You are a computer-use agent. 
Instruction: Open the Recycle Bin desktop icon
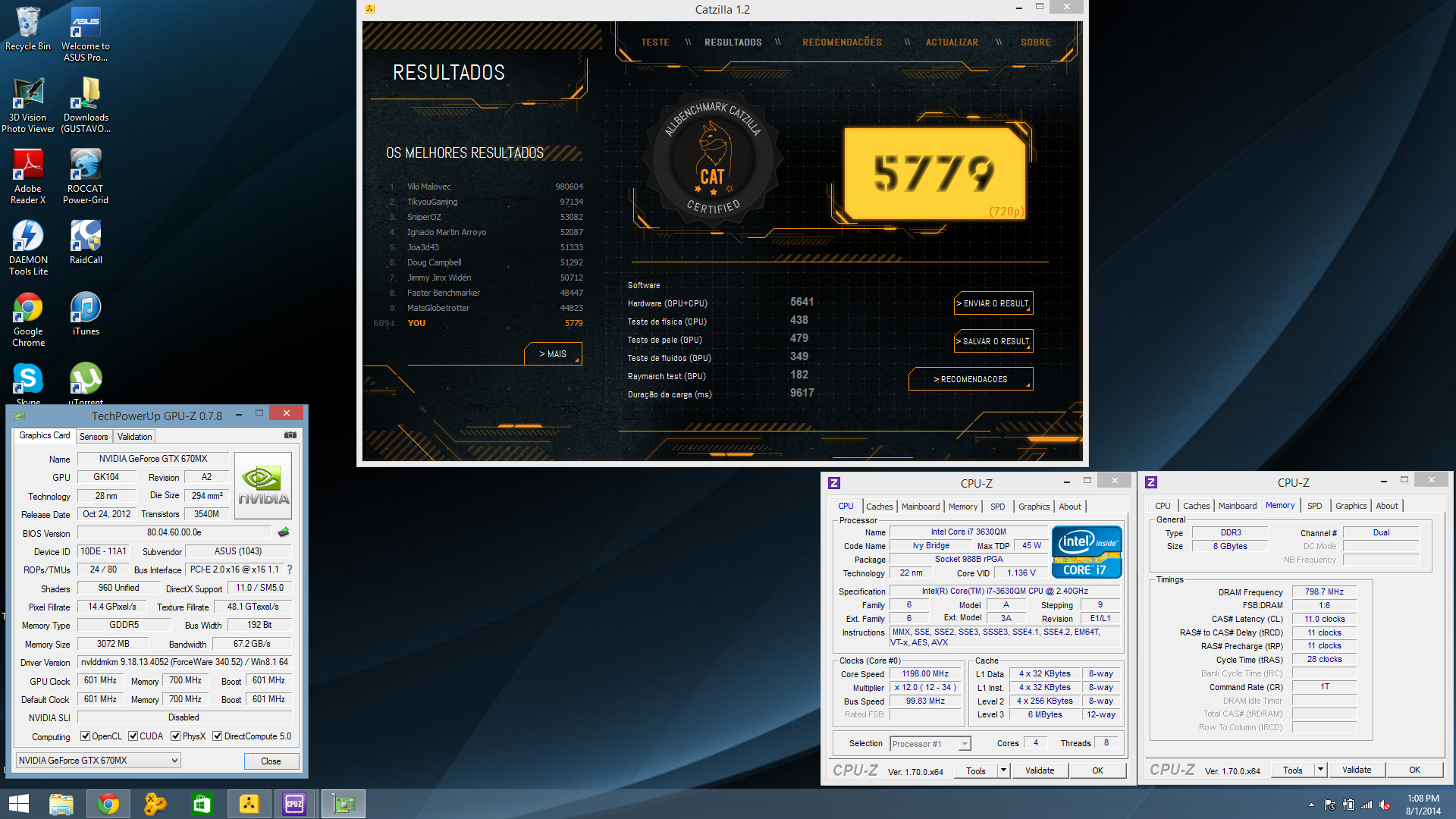click(x=28, y=29)
